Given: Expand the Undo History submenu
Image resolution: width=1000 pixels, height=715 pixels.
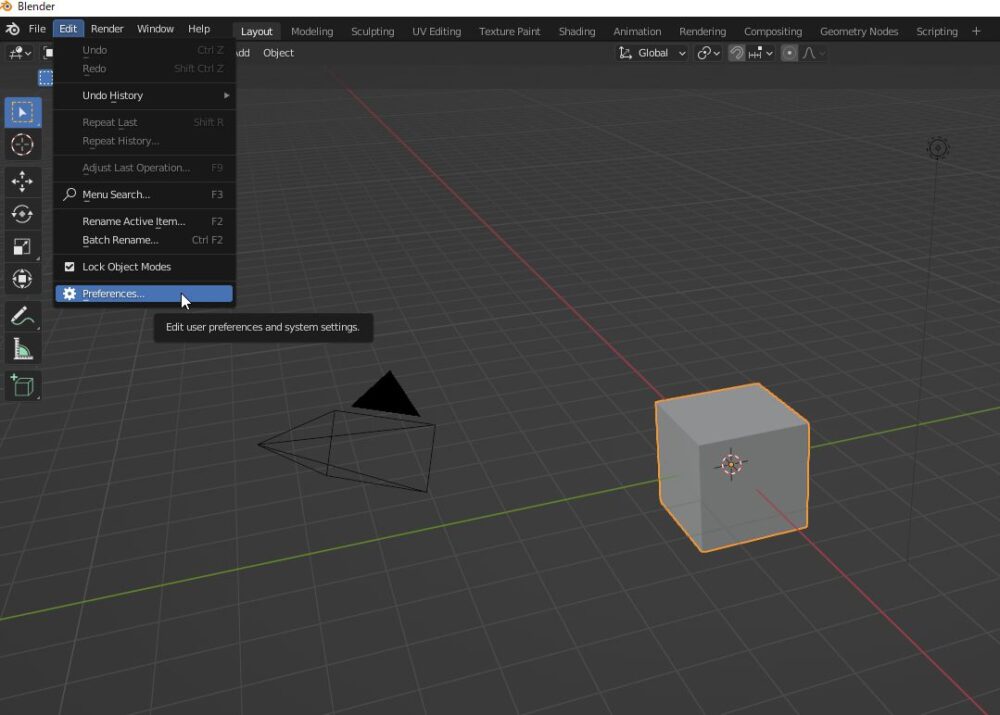Looking at the screenshot, I should pyautogui.click(x=144, y=95).
